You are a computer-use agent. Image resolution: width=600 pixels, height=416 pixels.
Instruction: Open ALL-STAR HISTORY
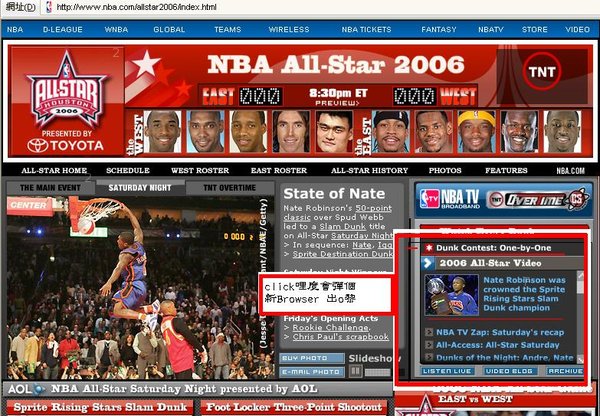click(370, 170)
